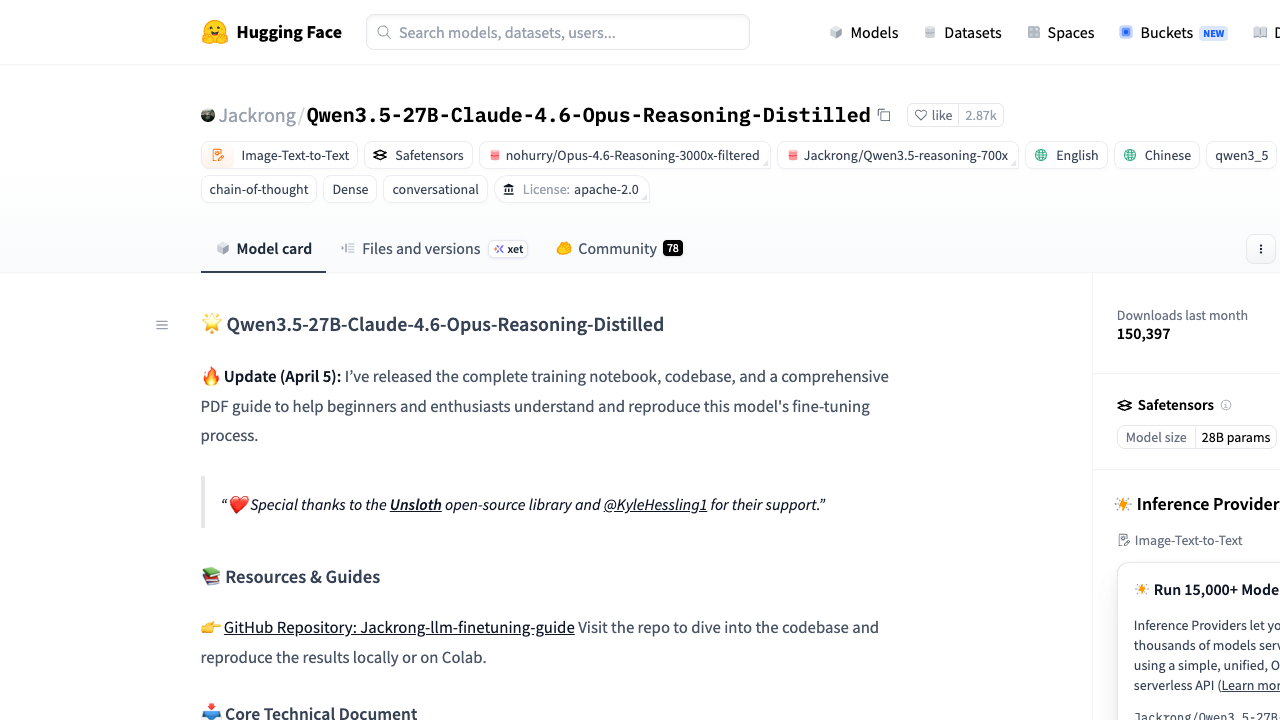Click the conversational tag
This screenshot has height=720, width=1280.
coord(436,189)
